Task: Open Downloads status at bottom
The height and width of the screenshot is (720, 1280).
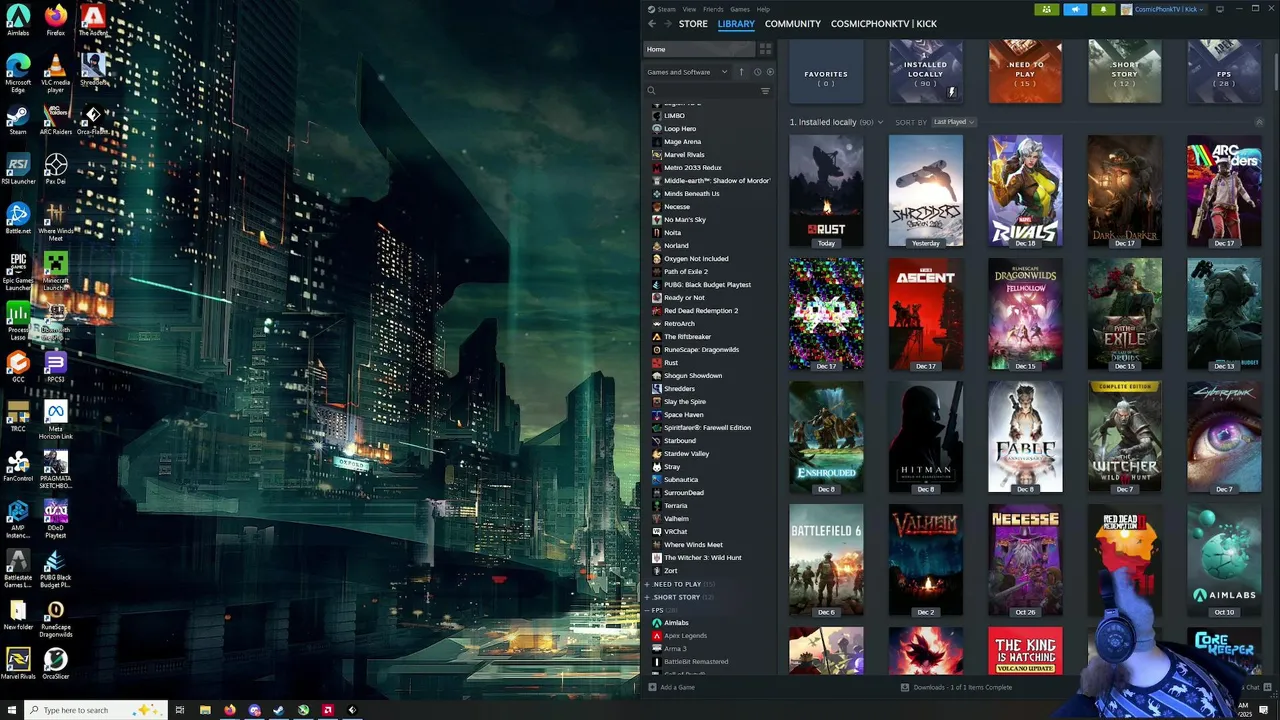Action: click(x=956, y=687)
